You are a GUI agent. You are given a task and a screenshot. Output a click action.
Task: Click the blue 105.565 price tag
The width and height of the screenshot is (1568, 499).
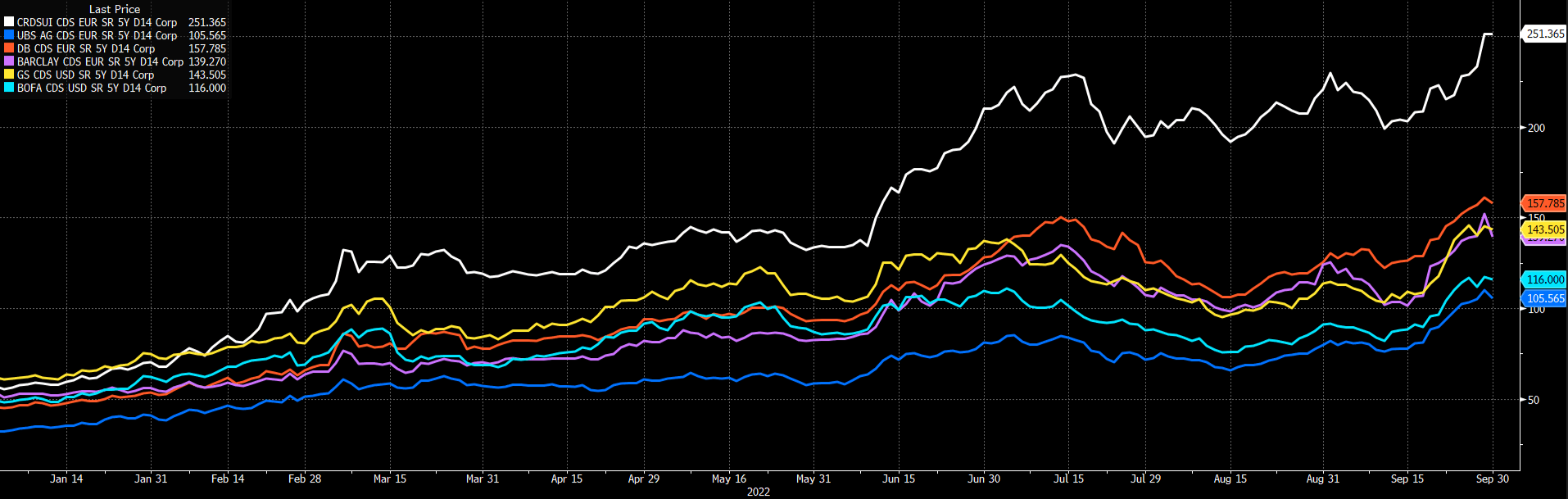pos(1545,298)
